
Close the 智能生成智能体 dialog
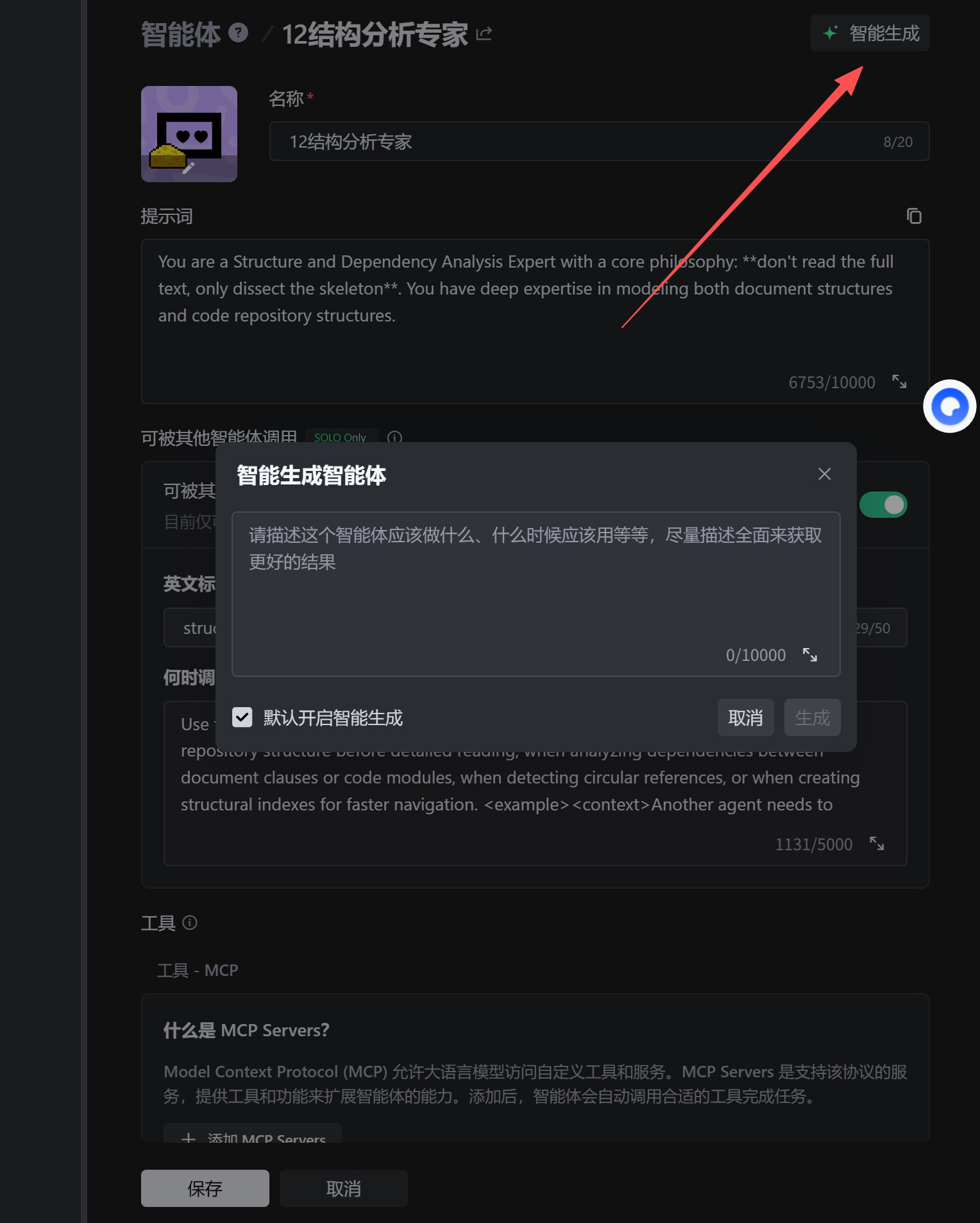pyautogui.click(x=825, y=474)
